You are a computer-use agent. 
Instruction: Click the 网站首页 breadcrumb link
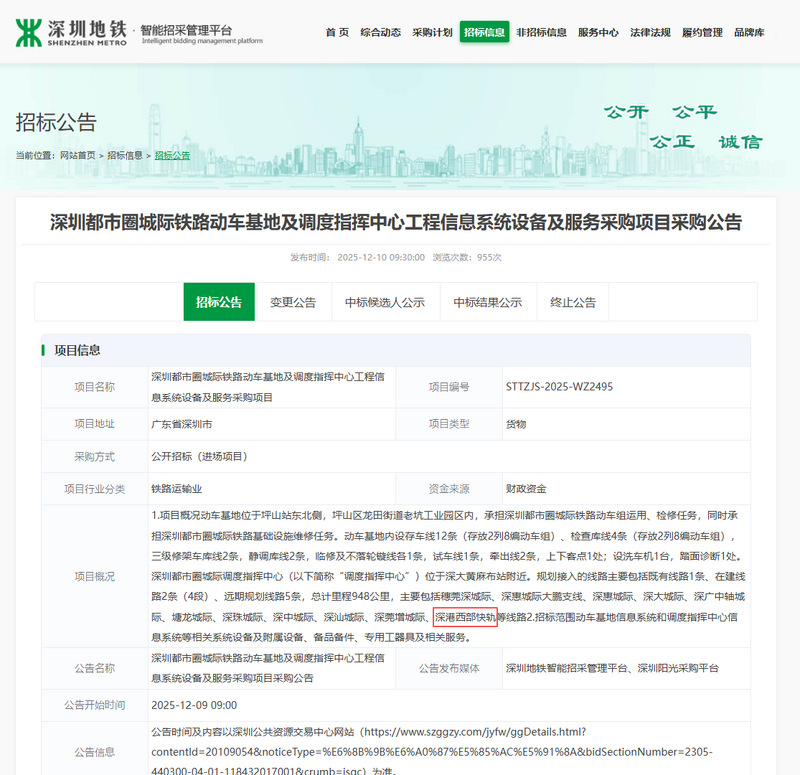pyautogui.click(x=78, y=156)
